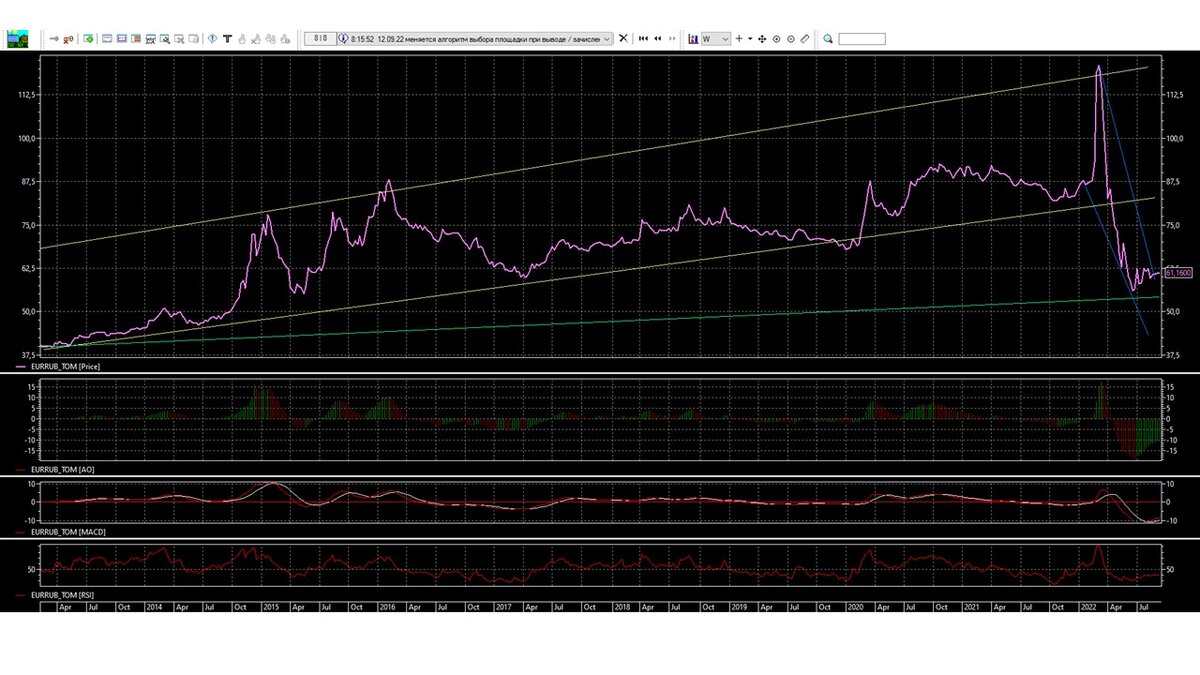Click the magnifier search icon
The image size is (1200, 675).
coord(828,39)
